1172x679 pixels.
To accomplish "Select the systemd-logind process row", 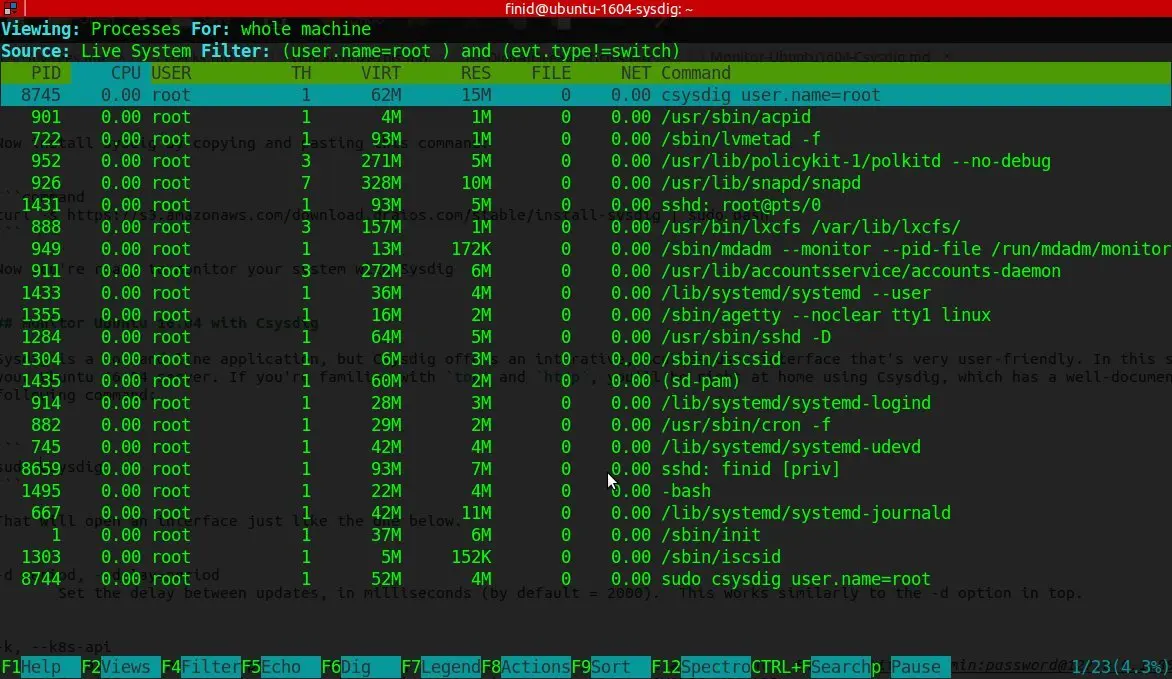I will (x=586, y=403).
